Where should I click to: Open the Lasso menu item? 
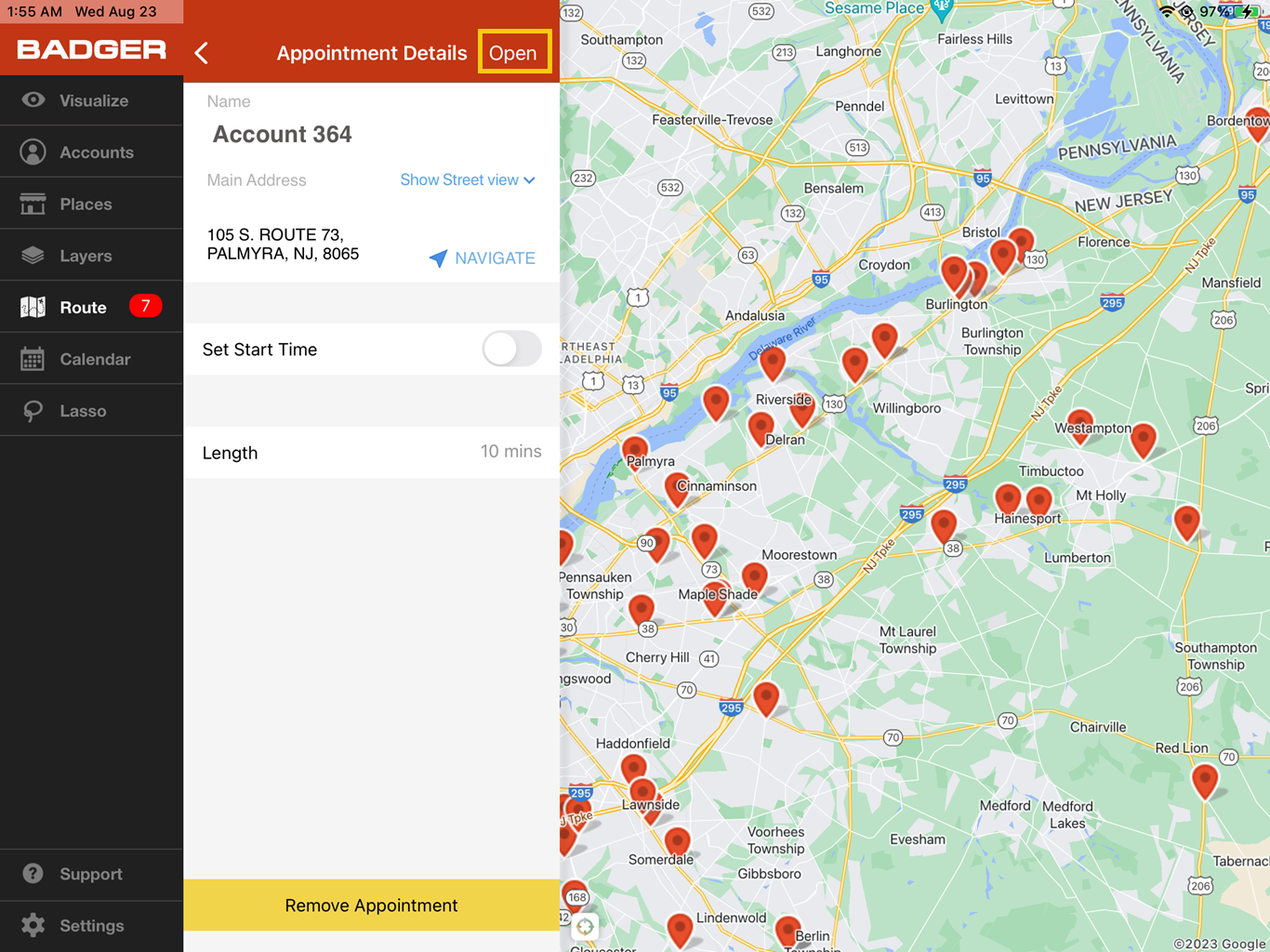point(91,411)
